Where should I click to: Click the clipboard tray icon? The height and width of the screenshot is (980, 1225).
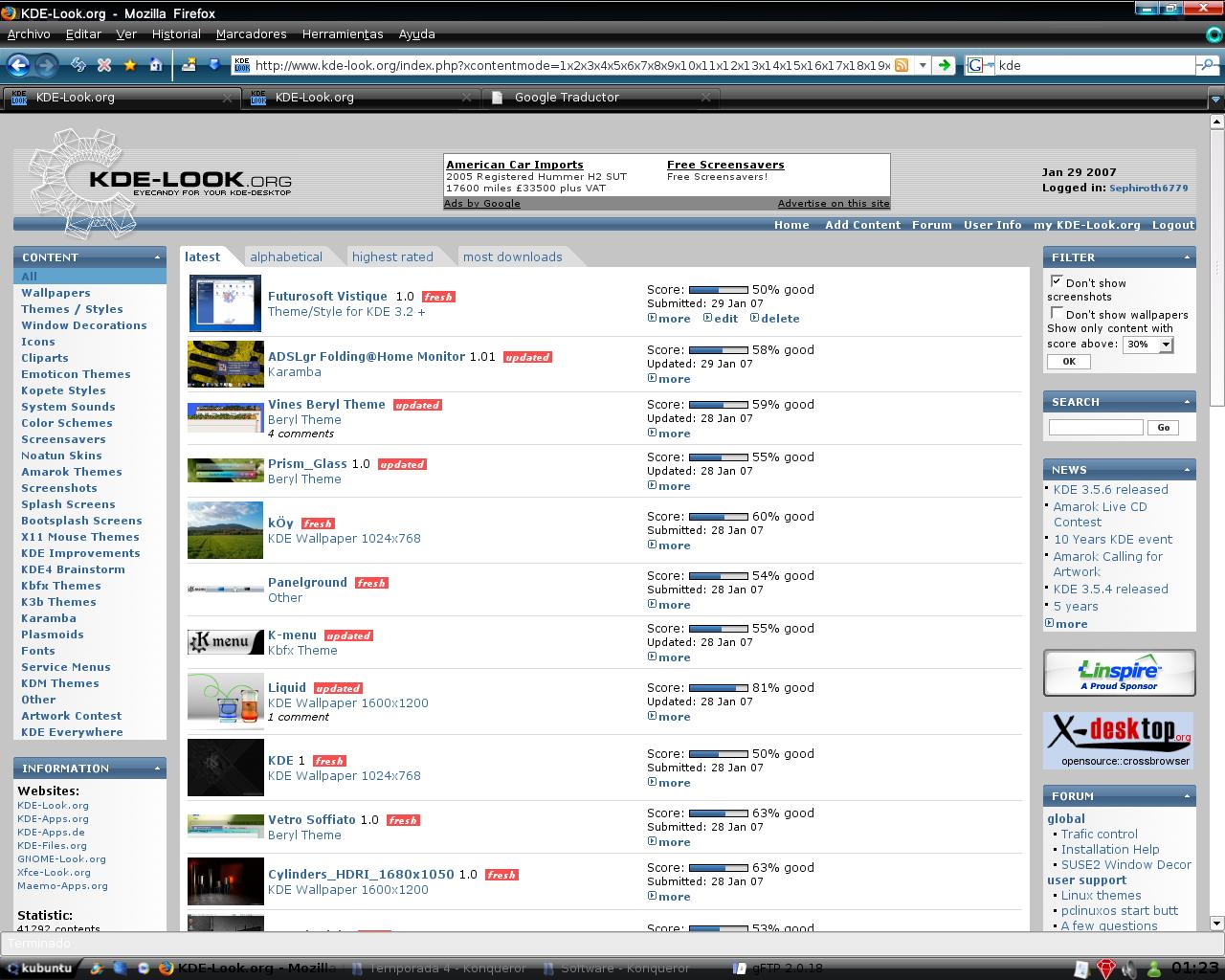[1080, 969]
